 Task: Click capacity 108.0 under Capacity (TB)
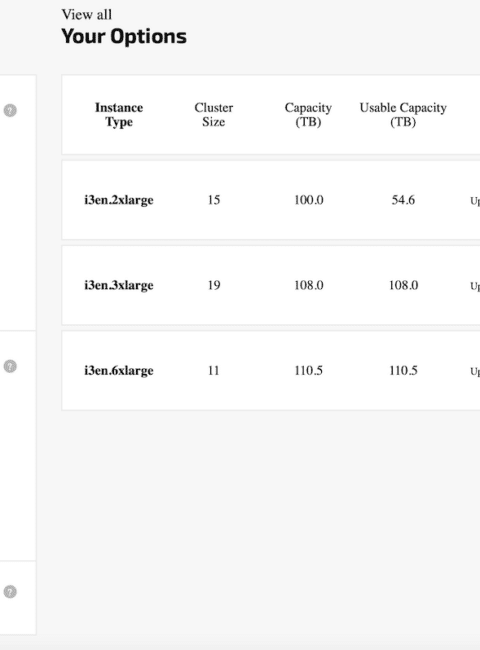(309, 286)
